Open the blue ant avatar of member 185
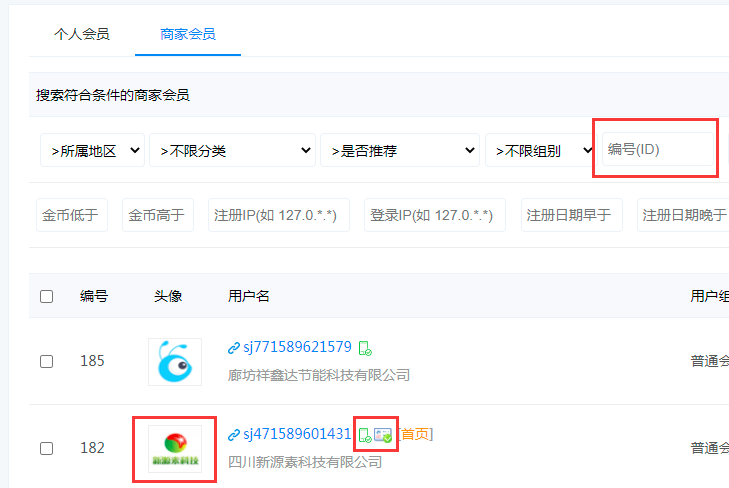Screen dimensions: 729x488 (x=175, y=361)
